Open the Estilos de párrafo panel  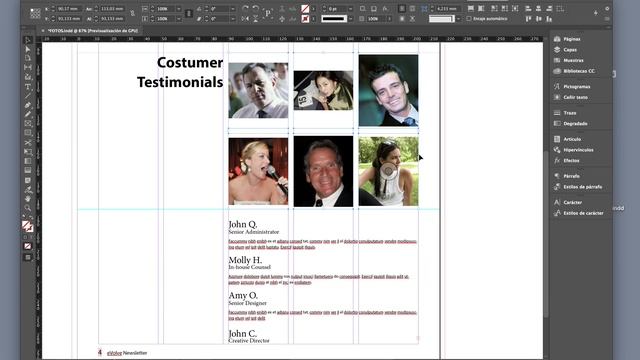pos(581,187)
